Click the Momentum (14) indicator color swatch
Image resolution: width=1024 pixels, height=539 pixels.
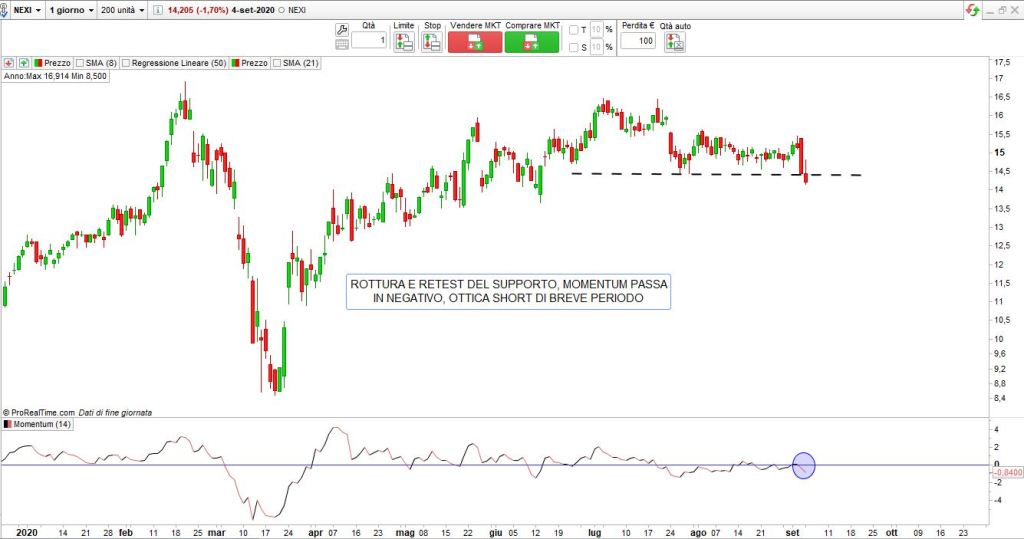pos(8,426)
